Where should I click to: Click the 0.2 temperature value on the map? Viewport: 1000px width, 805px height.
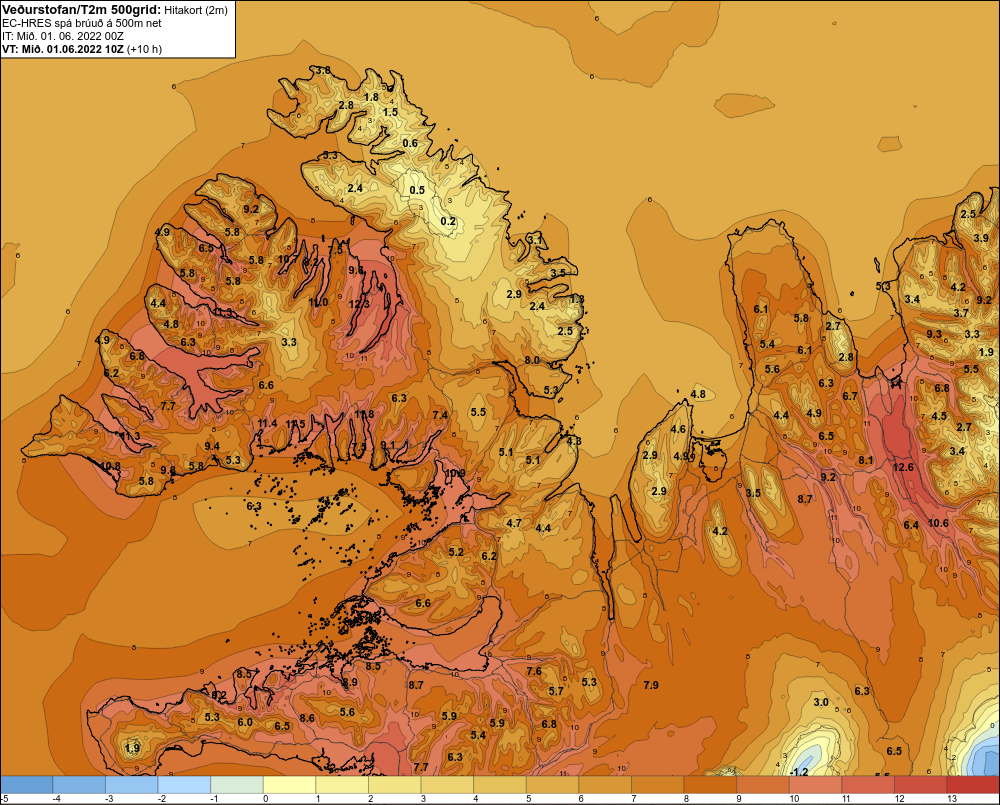(448, 221)
